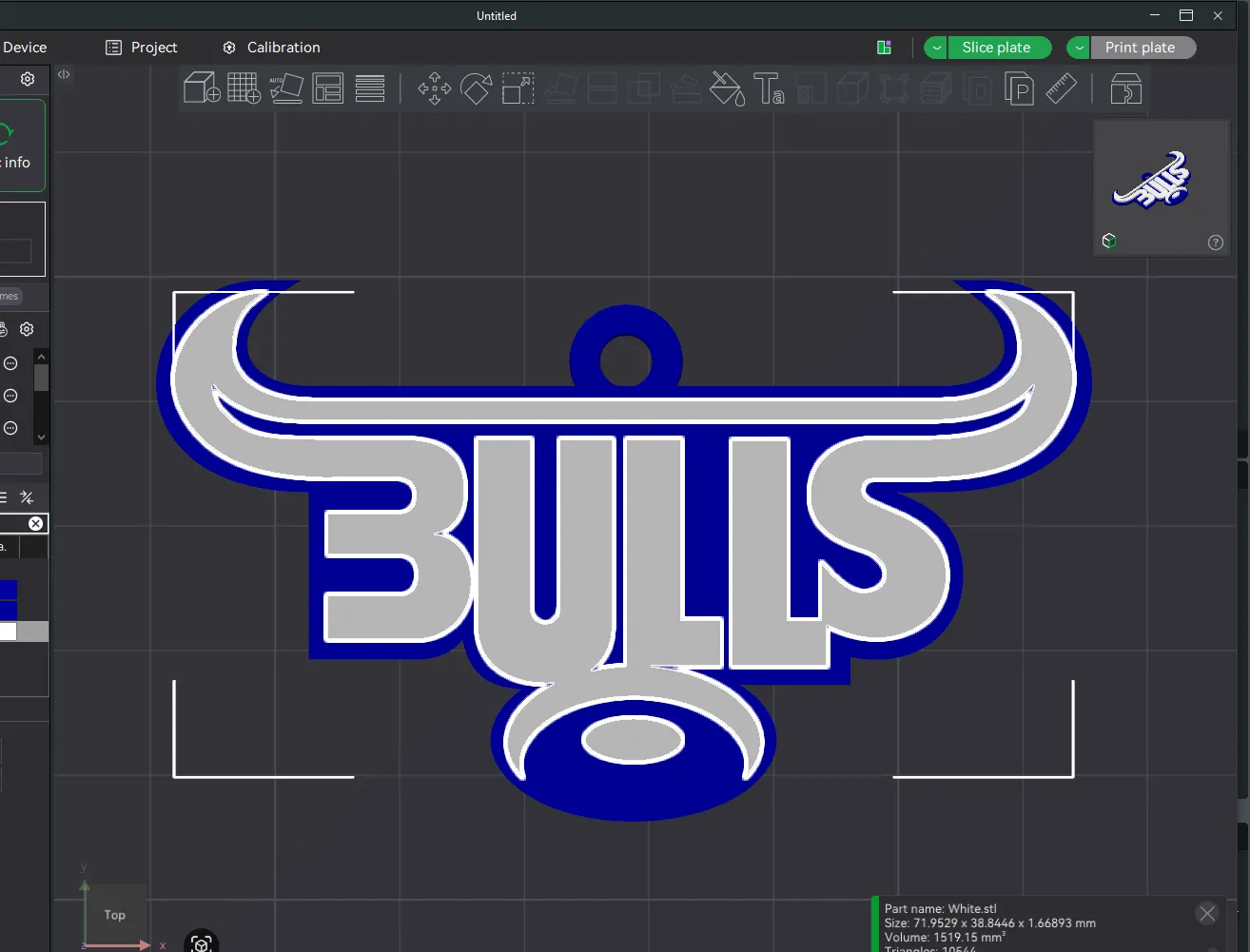Select the Scale tool
Screen dimensions: 1250x952
[x=518, y=88]
